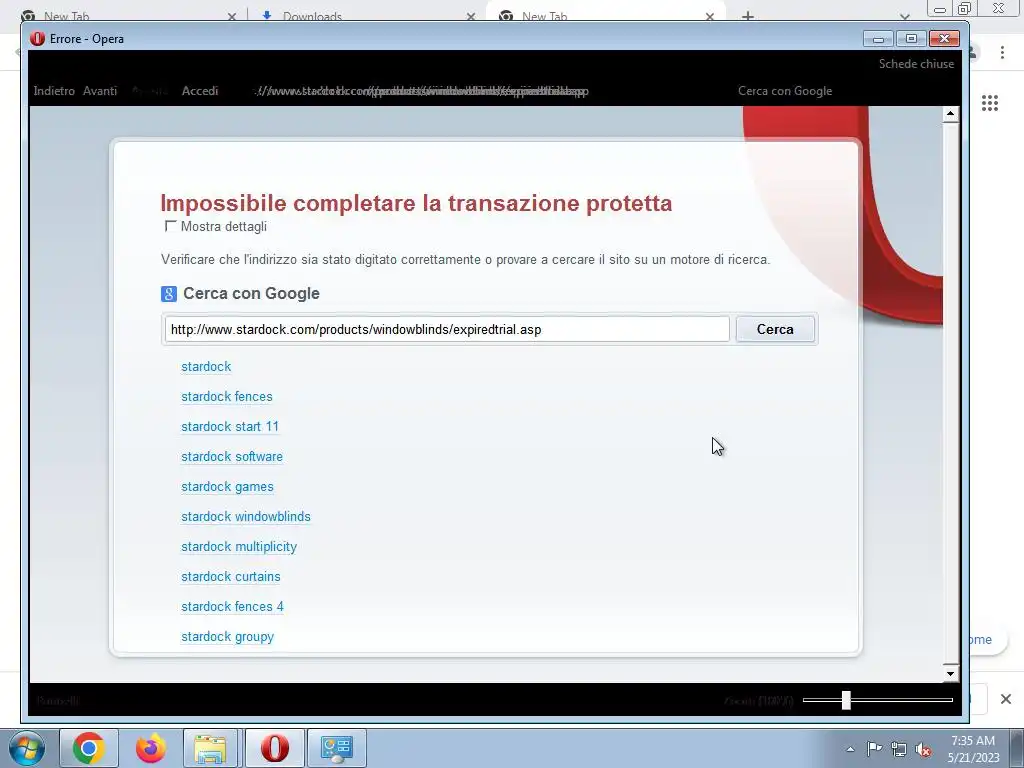
Task: Maximize the Opera window
Action: pos(911,39)
